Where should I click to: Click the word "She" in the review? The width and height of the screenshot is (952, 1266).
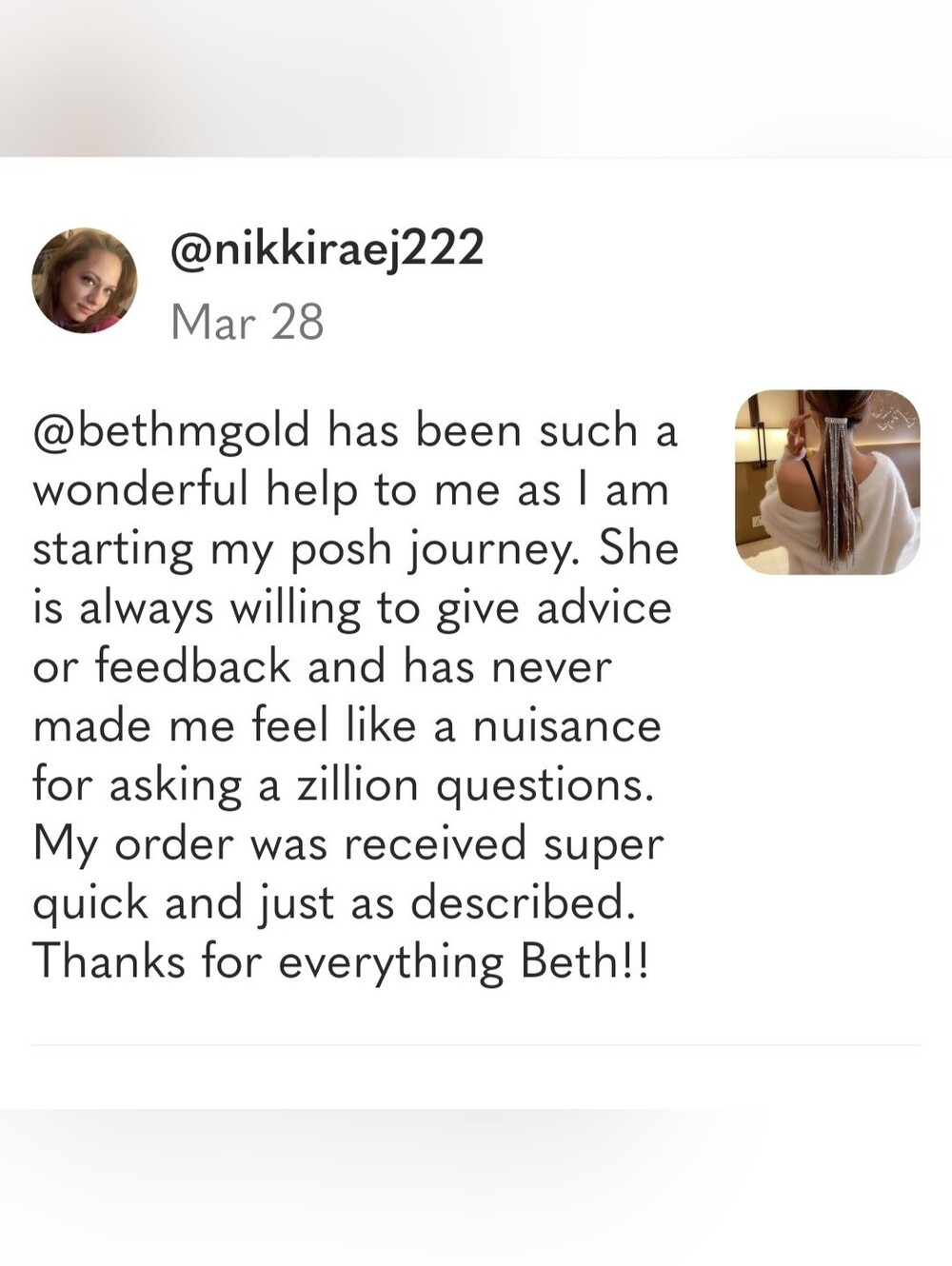pos(638,548)
